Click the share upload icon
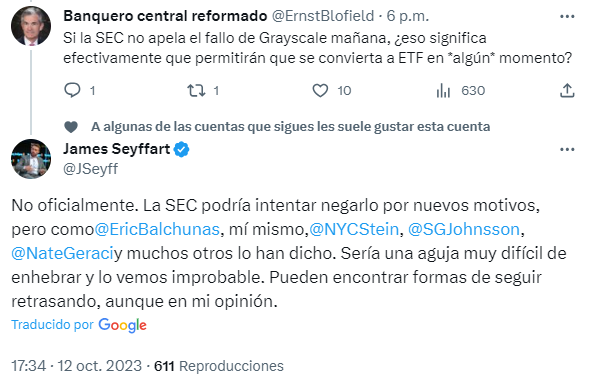This screenshot has width=596, height=386. pyautogui.click(x=567, y=90)
